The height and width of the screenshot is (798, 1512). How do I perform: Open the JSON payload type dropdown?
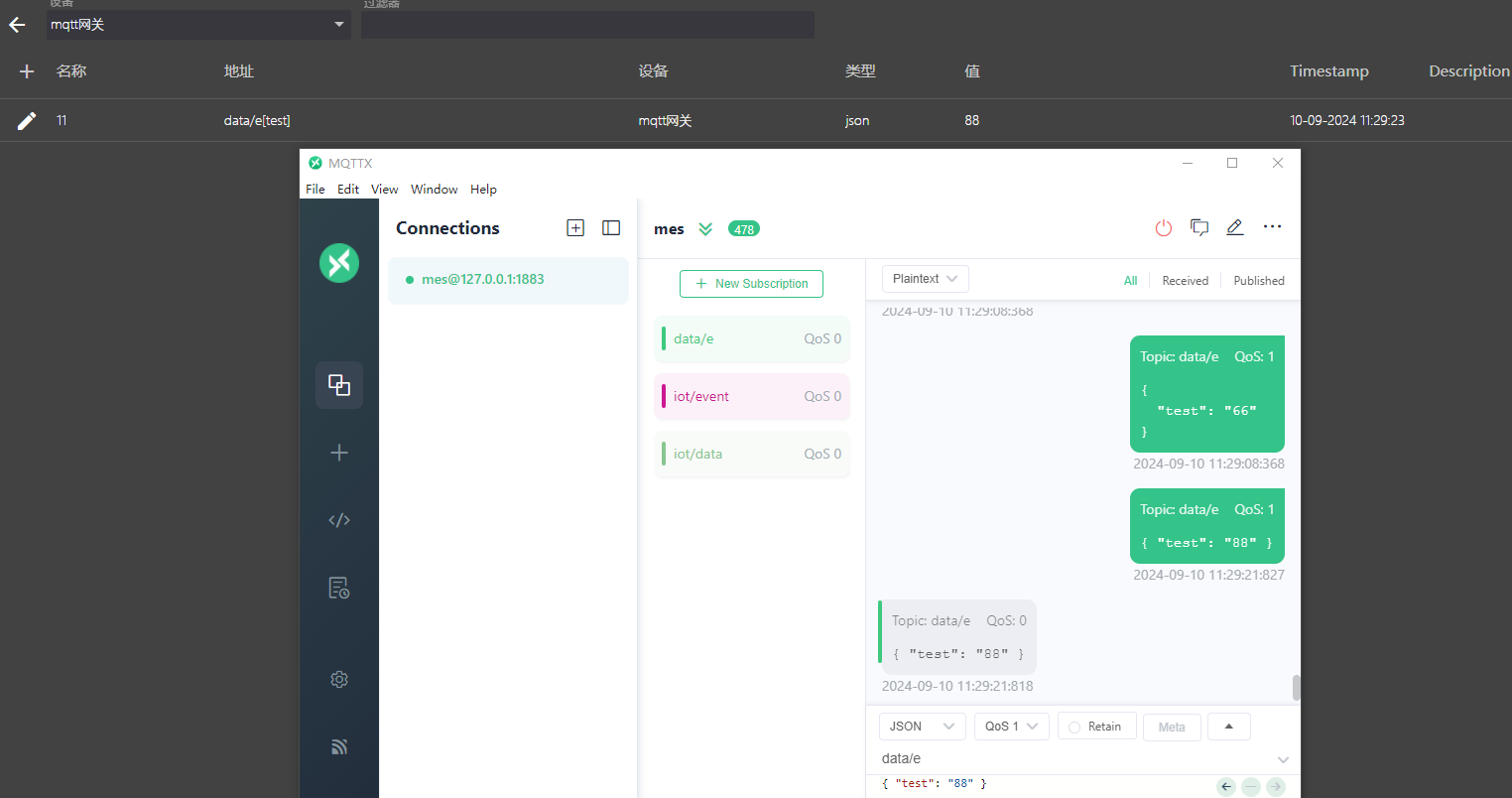click(923, 727)
